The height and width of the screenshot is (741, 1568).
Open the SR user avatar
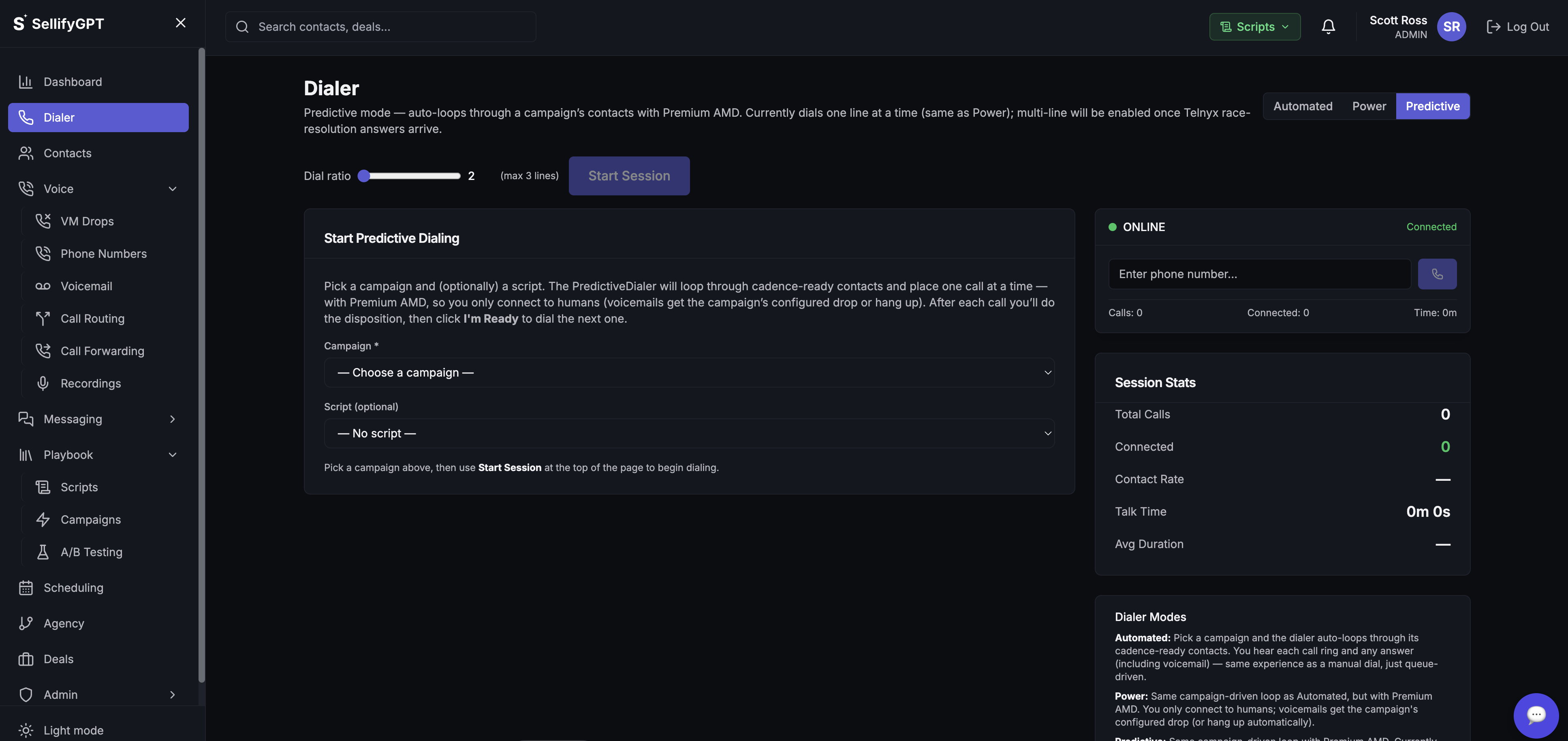pyautogui.click(x=1451, y=27)
